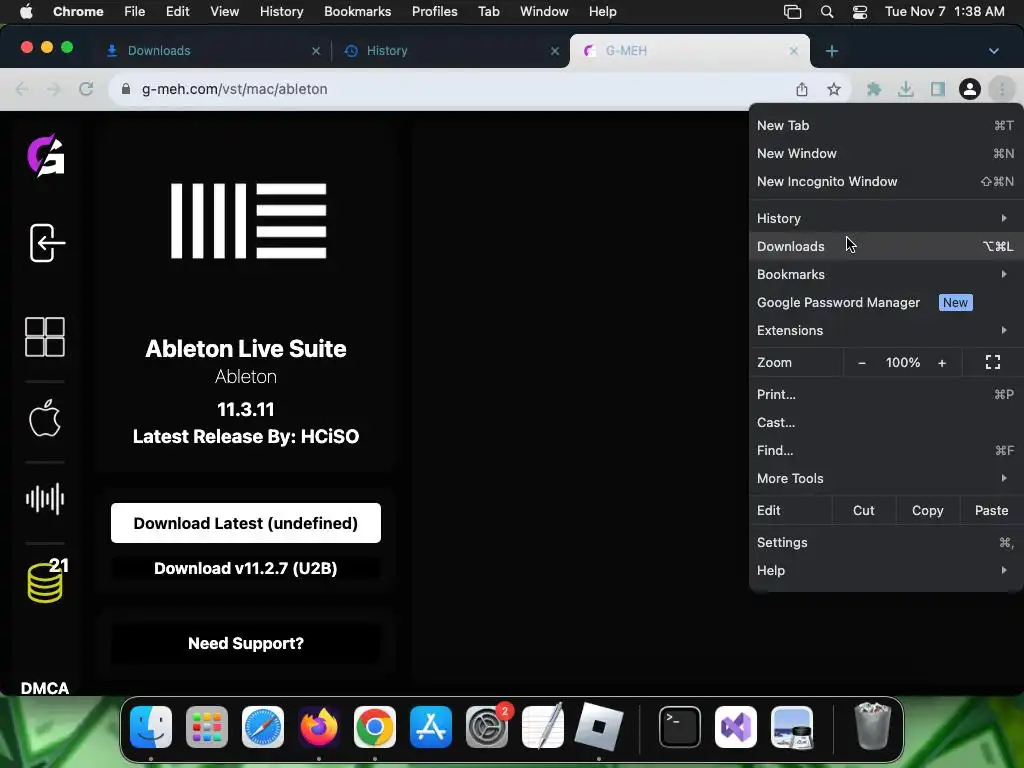1024x768 pixels.
Task: Open Control Center in menu bar
Action: (x=860, y=12)
